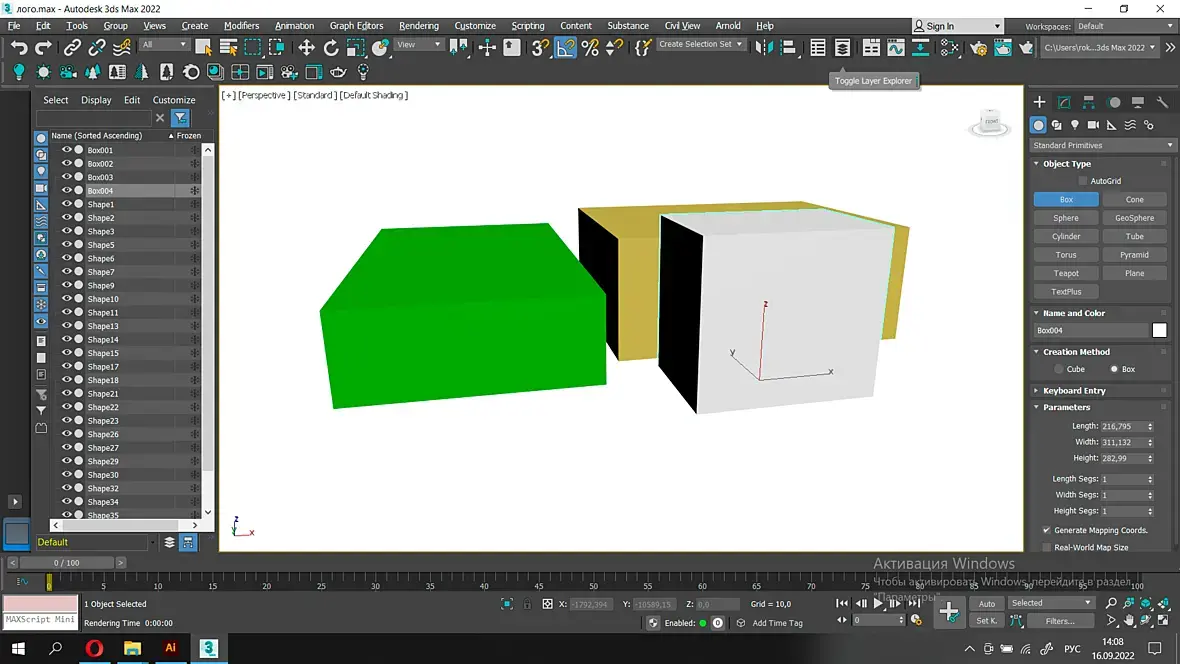Toggle the Angle Snap icon
1180x664 pixels.
566,47
